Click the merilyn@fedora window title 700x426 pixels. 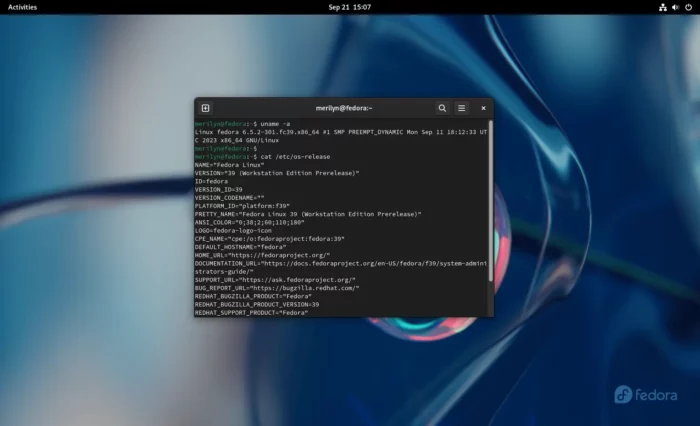tap(344, 108)
